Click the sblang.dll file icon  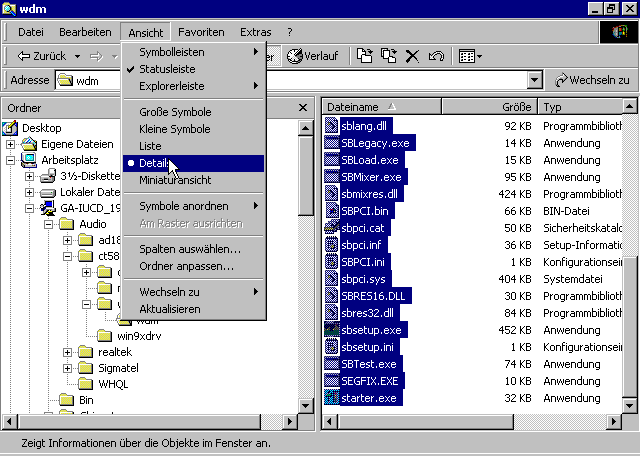click(331, 126)
